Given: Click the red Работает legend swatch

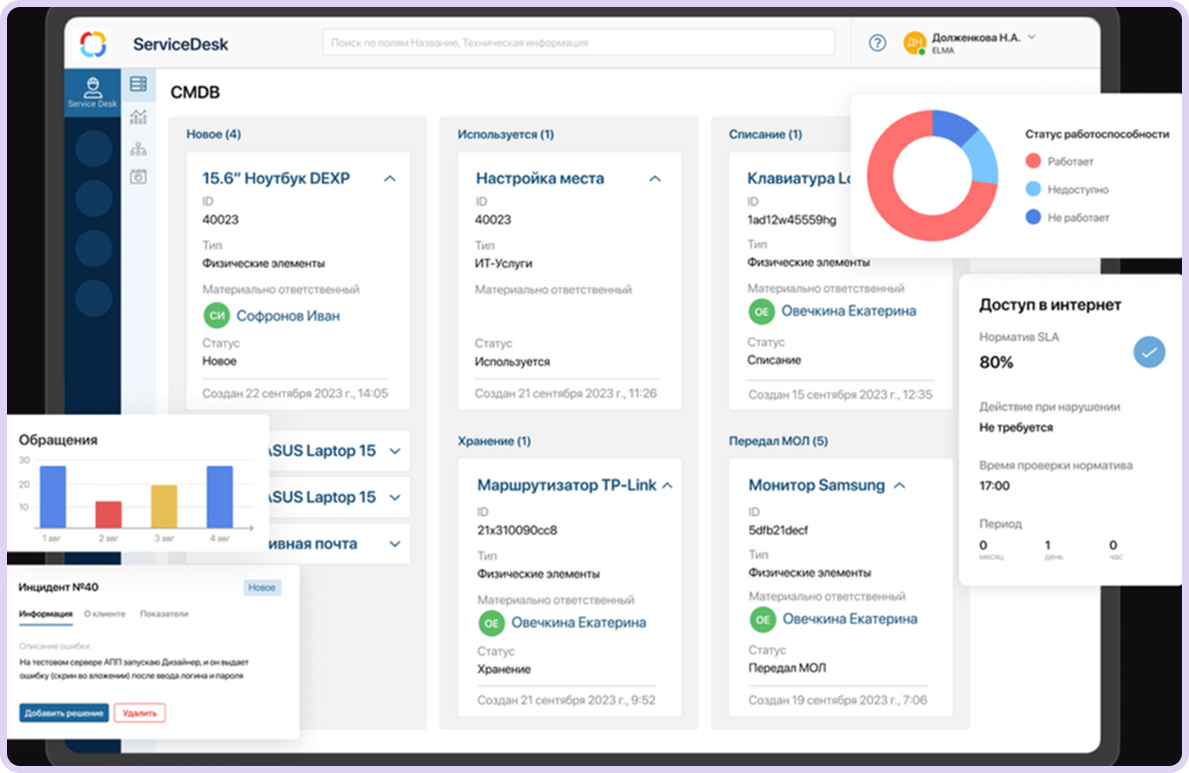Looking at the screenshot, I should (x=1033, y=161).
